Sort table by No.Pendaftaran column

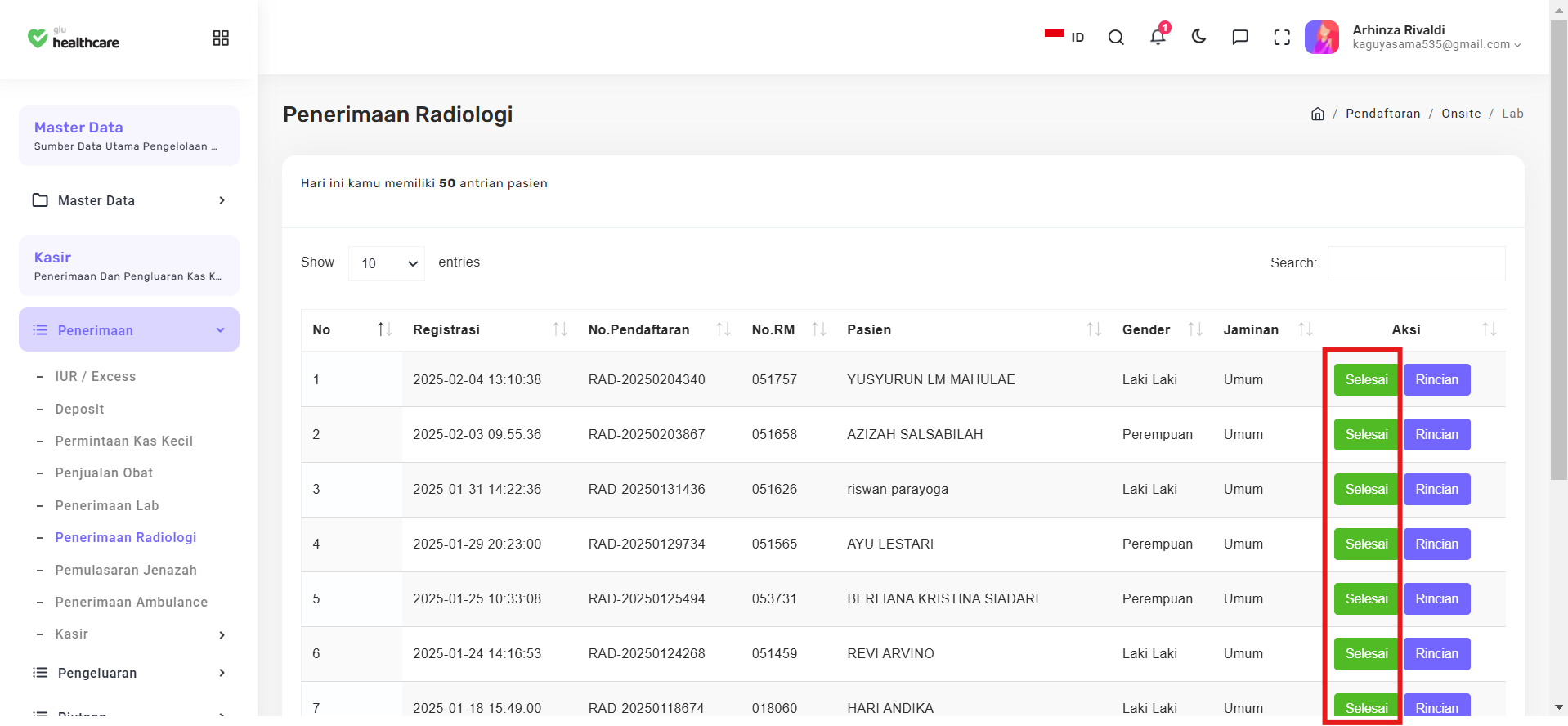click(x=659, y=329)
